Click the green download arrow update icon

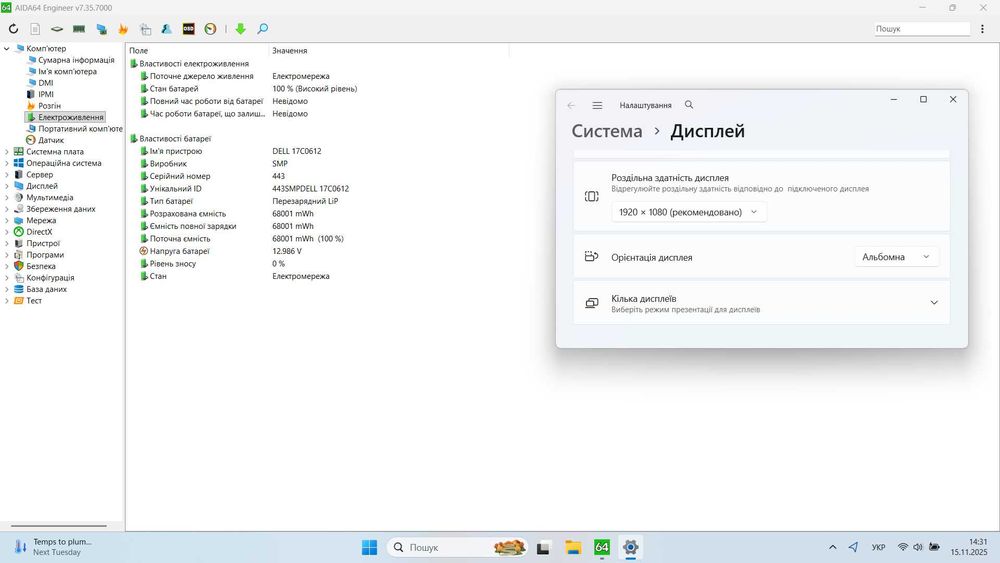(x=240, y=29)
